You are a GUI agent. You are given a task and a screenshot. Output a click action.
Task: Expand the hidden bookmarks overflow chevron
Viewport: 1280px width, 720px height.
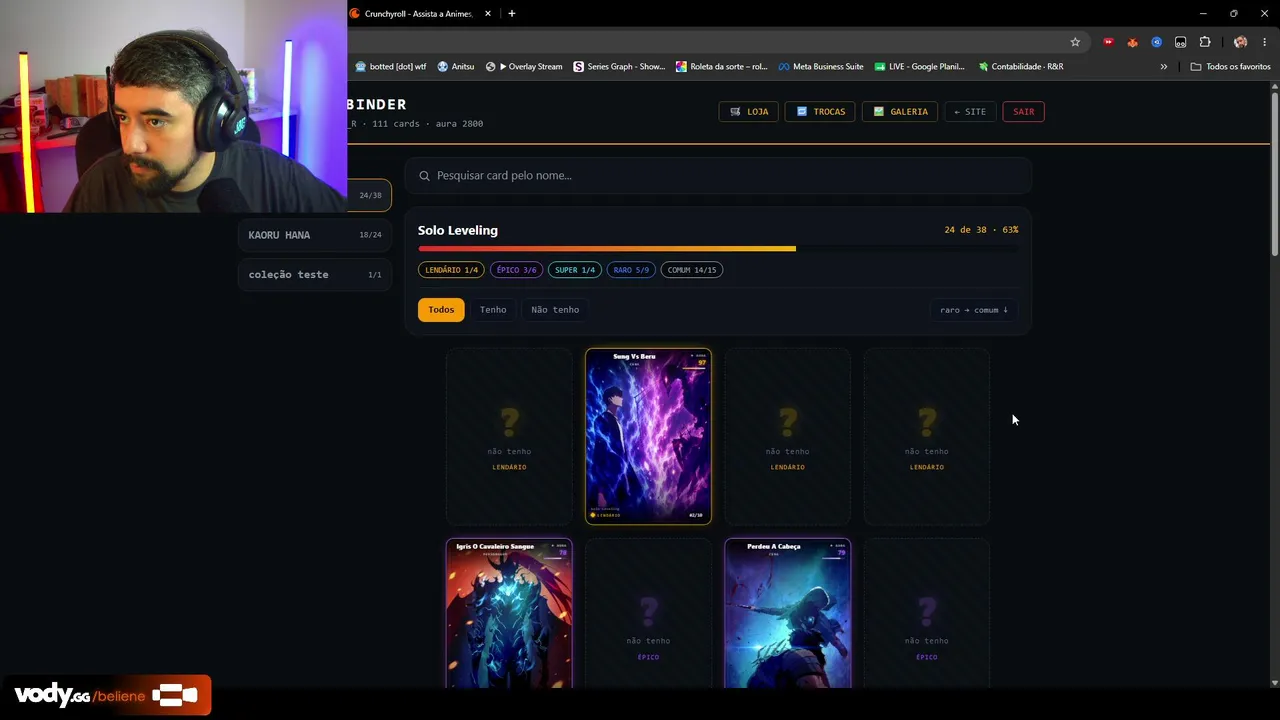(1163, 67)
